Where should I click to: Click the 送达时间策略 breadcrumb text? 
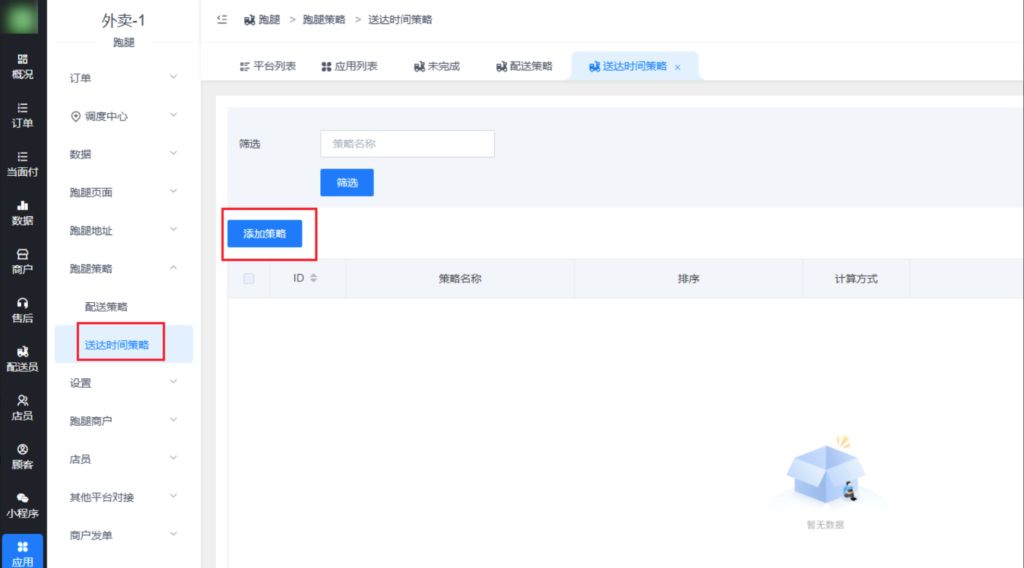coord(400,20)
